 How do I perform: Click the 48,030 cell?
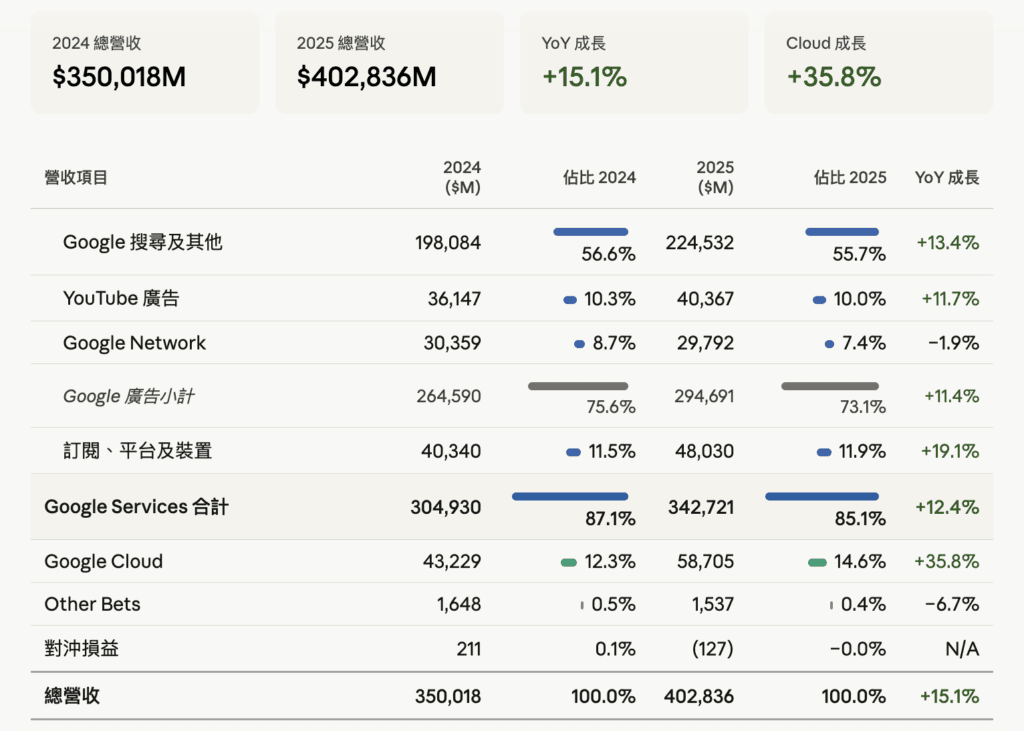[x=704, y=451]
